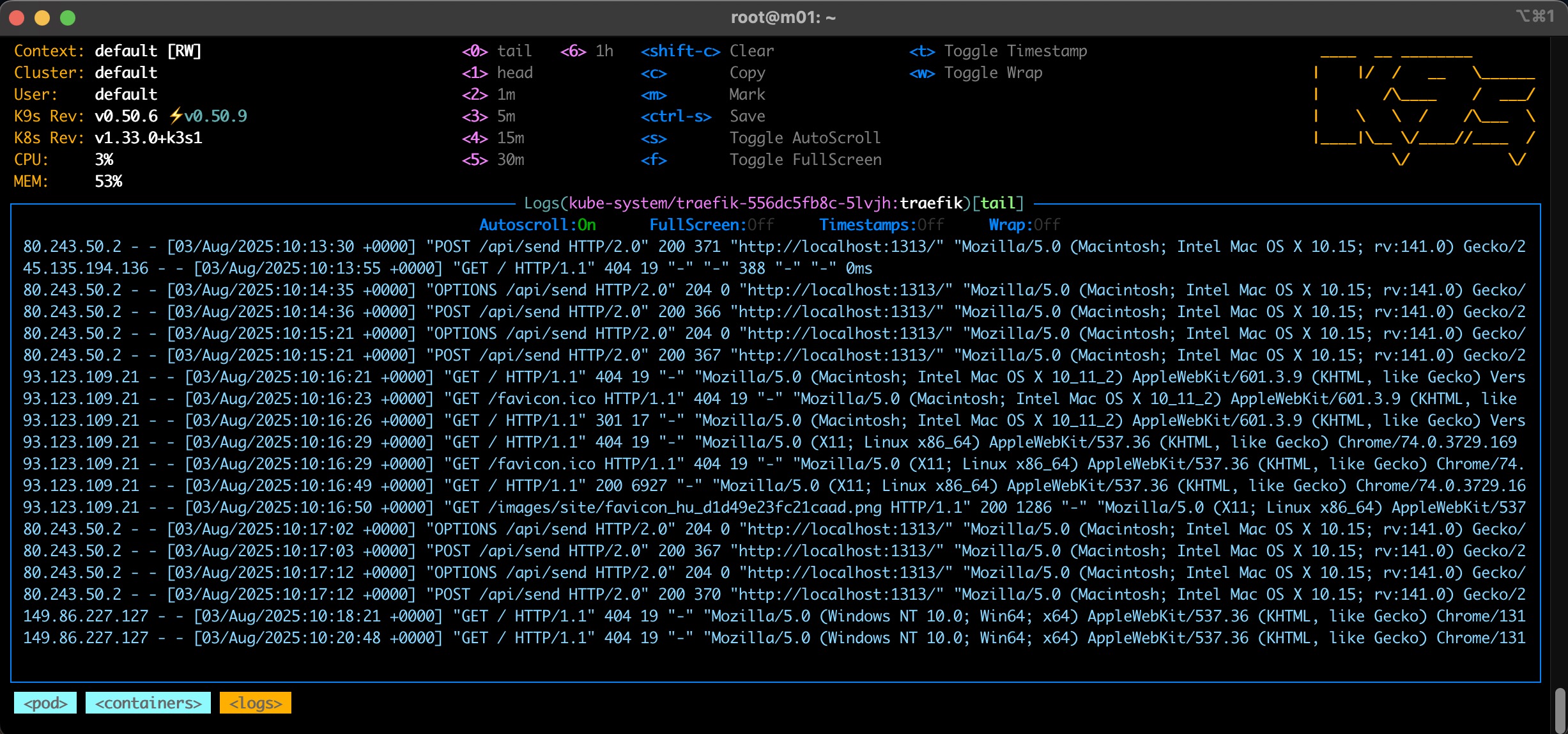The width and height of the screenshot is (1568, 734).
Task: Click the K9s ASCII logo
Action: click(1424, 105)
